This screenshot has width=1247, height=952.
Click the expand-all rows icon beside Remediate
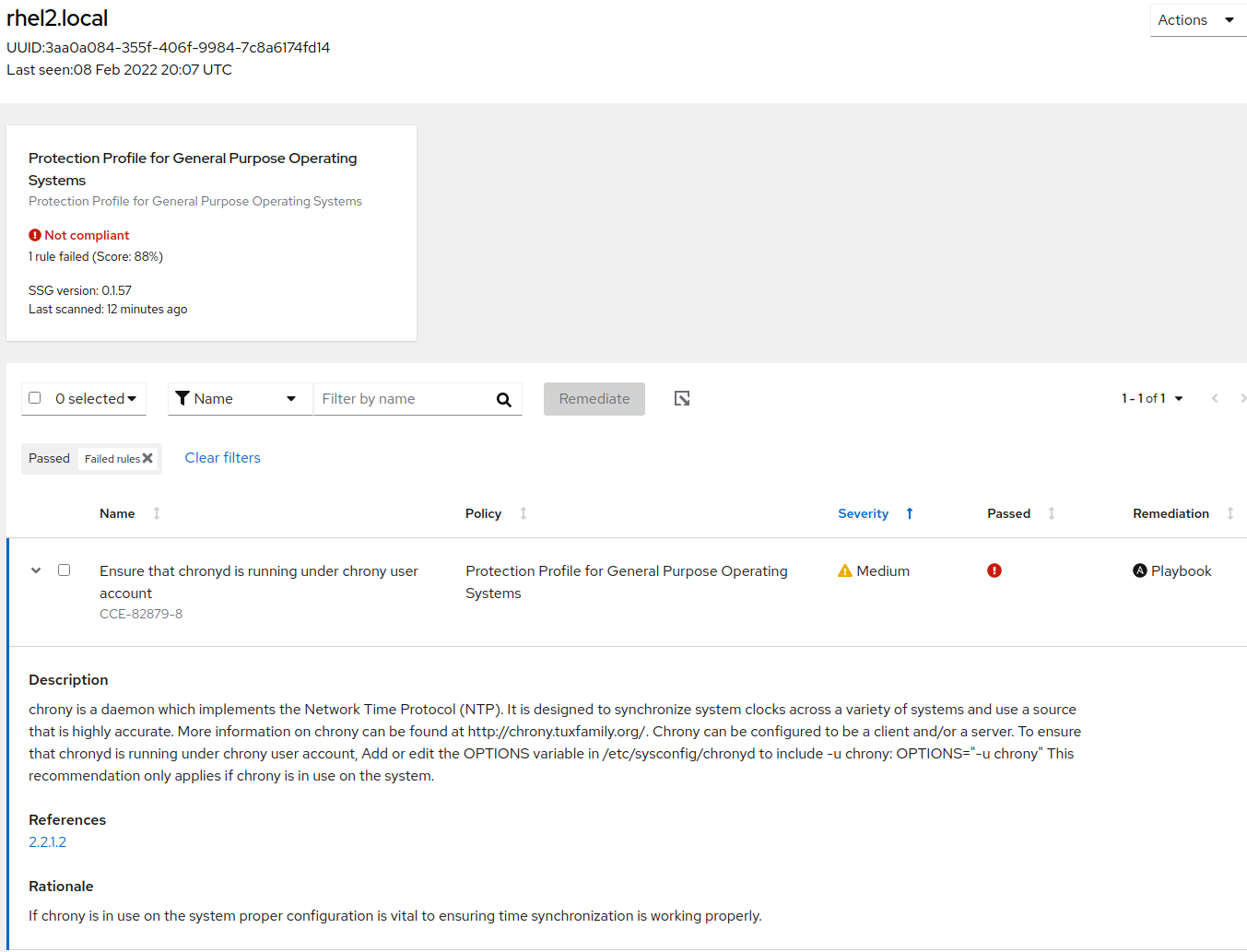(x=682, y=398)
